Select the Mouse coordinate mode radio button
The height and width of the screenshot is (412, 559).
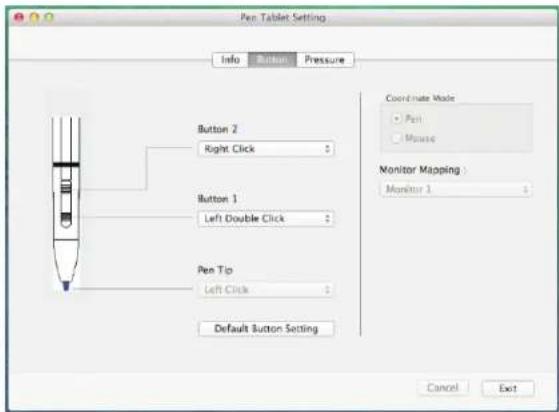tap(396, 138)
